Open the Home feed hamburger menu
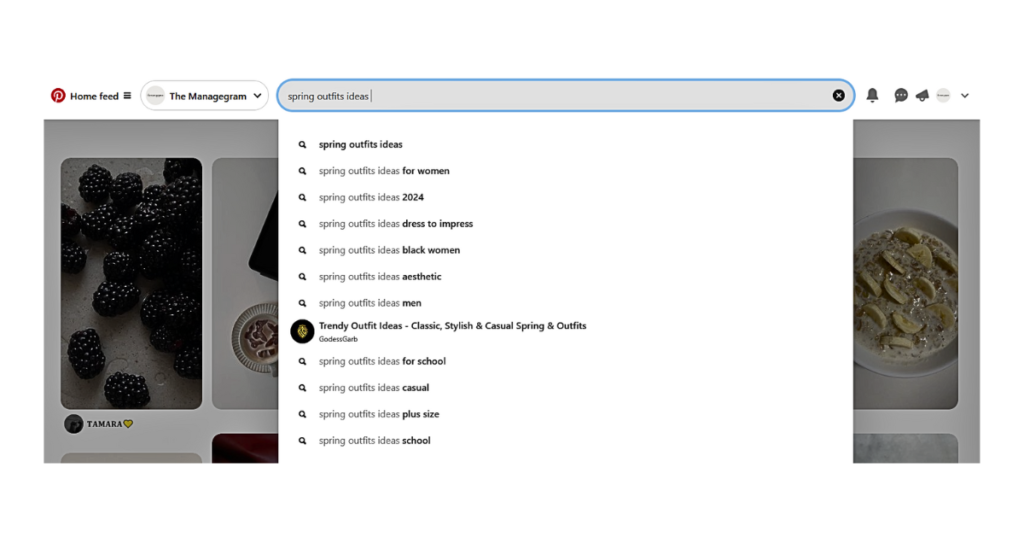Image resolution: width=1024 pixels, height=538 pixels. [127, 96]
